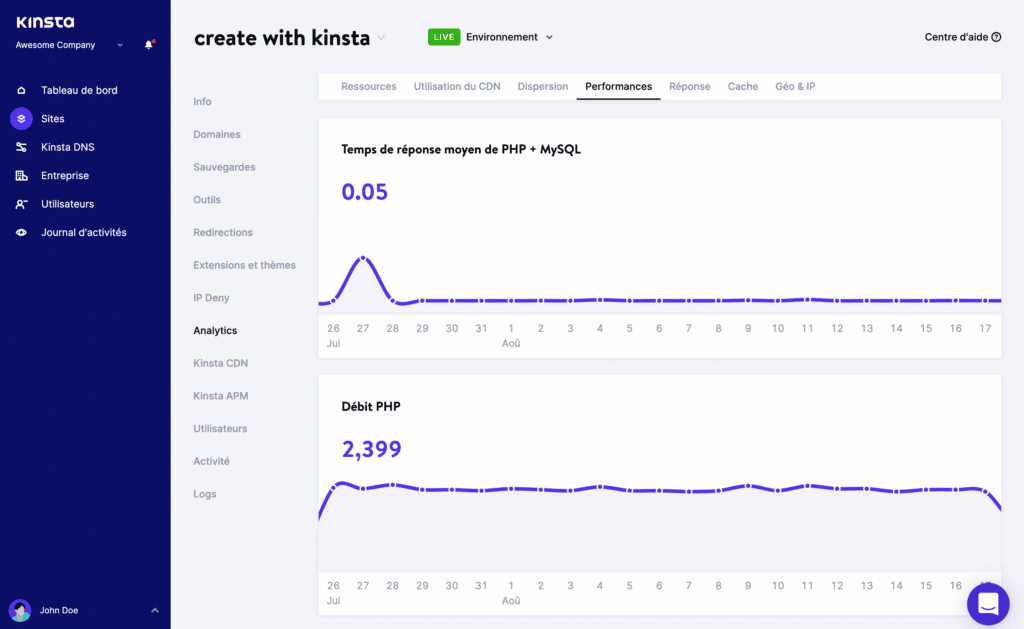Open Sauvegardes in site menu
Viewport: 1024px width, 629px height.
click(x=224, y=167)
